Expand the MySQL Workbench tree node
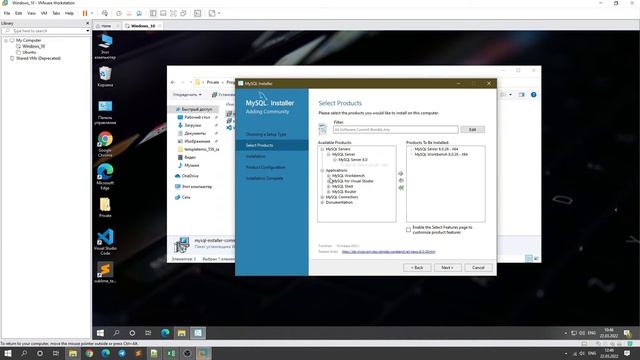 pos(329,176)
